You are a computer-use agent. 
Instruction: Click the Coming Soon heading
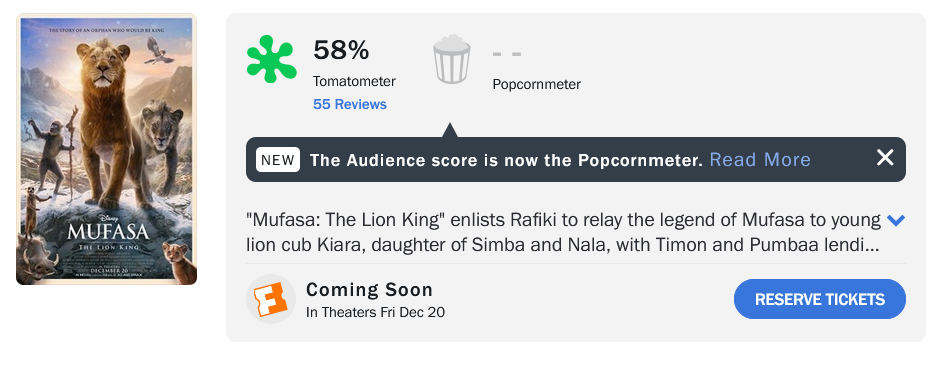click(x=370, y=290)
